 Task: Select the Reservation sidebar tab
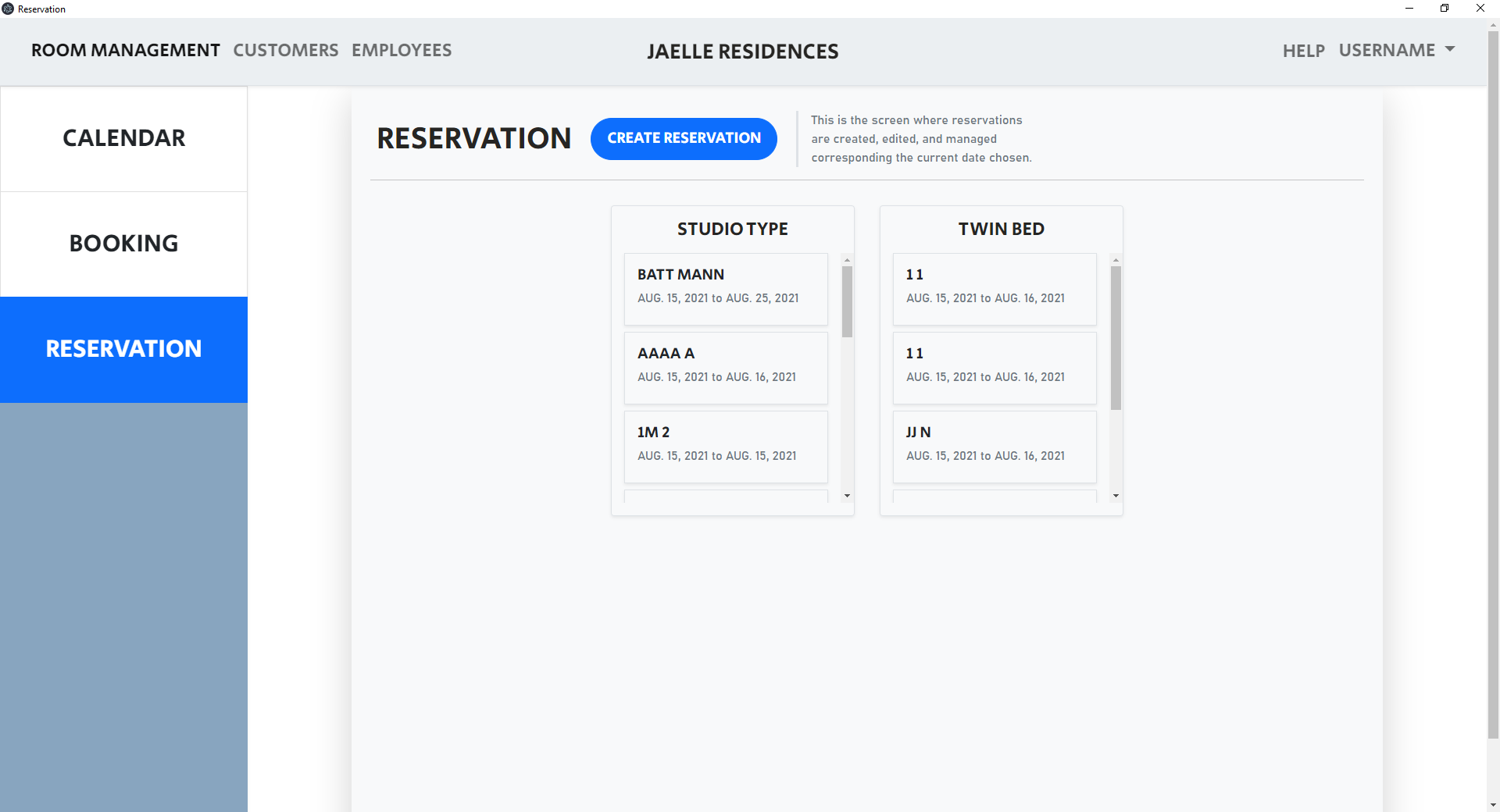pyautogui.click(x=123, y=349)
